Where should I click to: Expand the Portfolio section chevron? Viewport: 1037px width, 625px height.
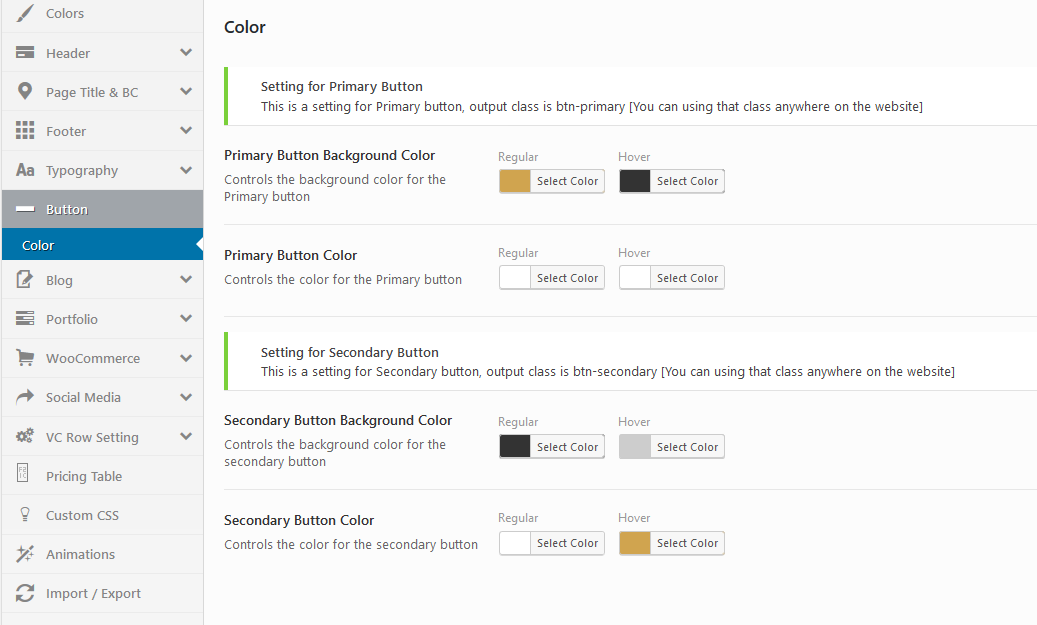click(186, 319)
